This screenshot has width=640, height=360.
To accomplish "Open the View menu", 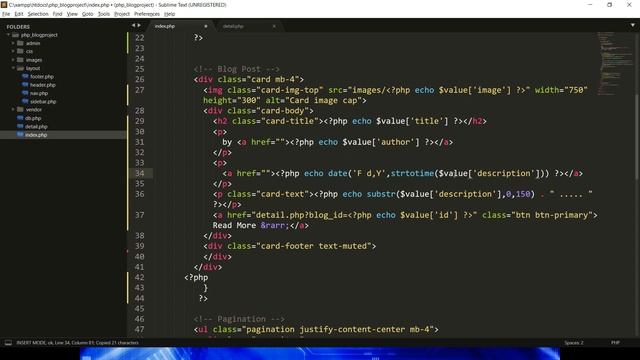I will (72, 14).
